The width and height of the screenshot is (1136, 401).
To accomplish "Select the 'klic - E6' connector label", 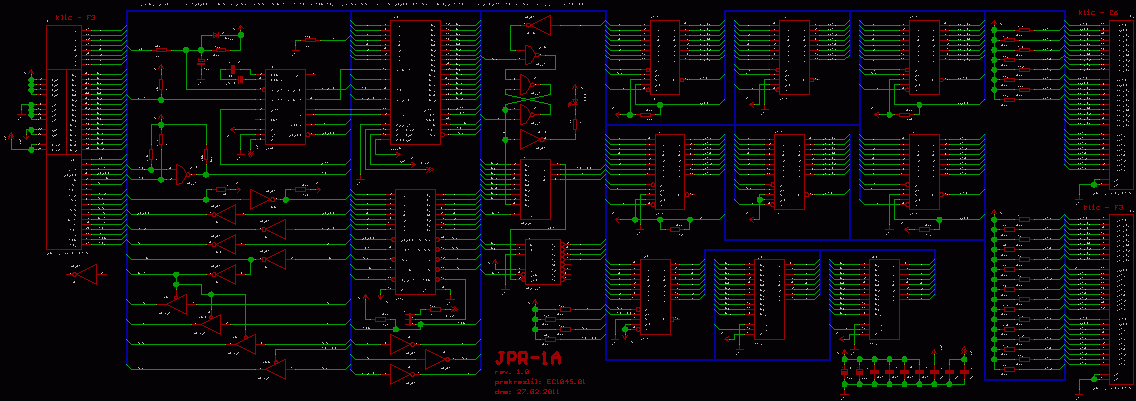I will click(1096, 12).
